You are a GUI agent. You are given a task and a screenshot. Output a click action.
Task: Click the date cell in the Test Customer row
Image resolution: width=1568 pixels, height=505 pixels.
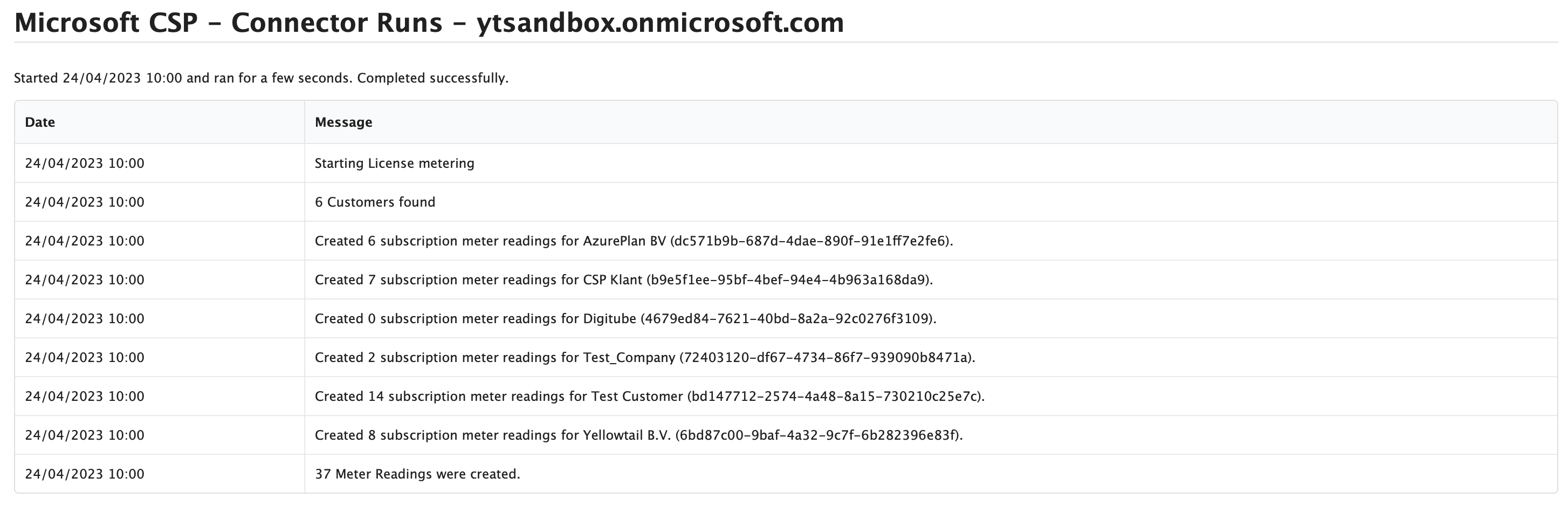pos(85,397)
